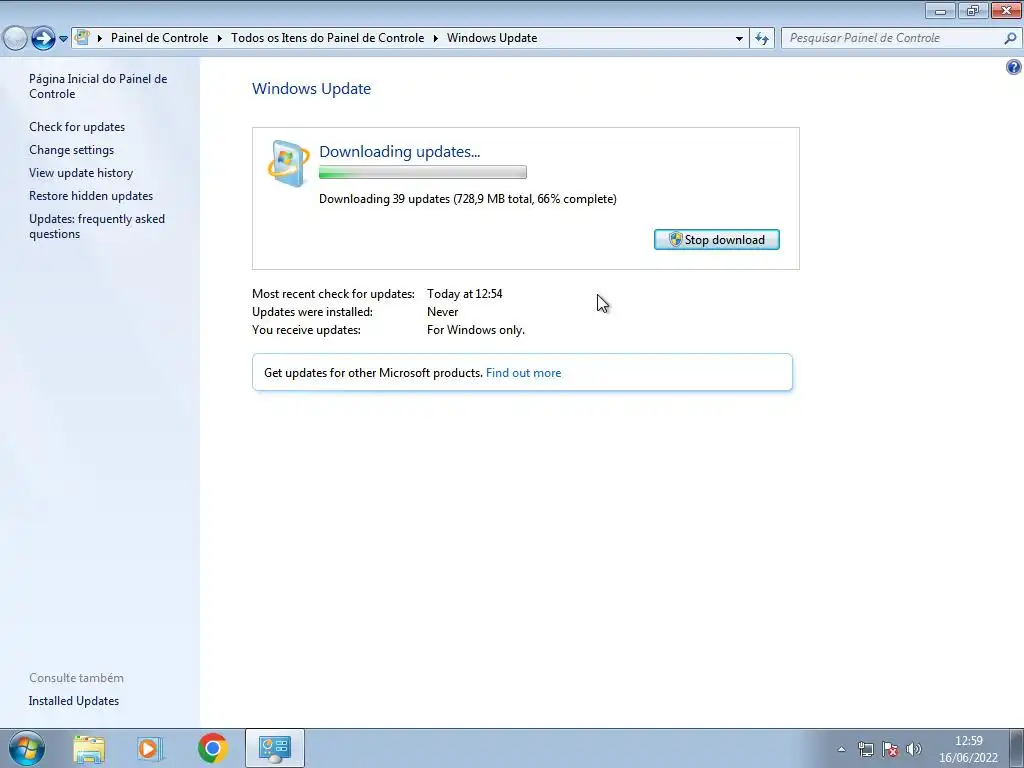The height and width of the screenshot is (768, 1024).
Task: Open Windows Explorer from taskbar
Action: [x=89, y=748]
